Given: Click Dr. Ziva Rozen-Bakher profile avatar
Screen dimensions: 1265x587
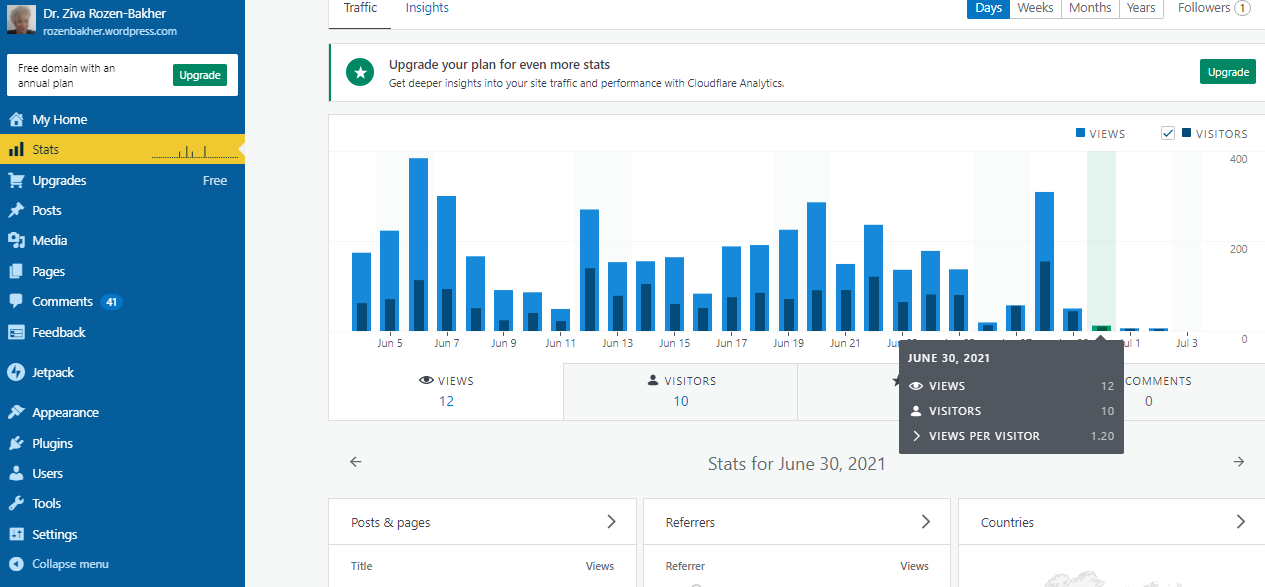Looking at the screenshot, I should point(21,20).
